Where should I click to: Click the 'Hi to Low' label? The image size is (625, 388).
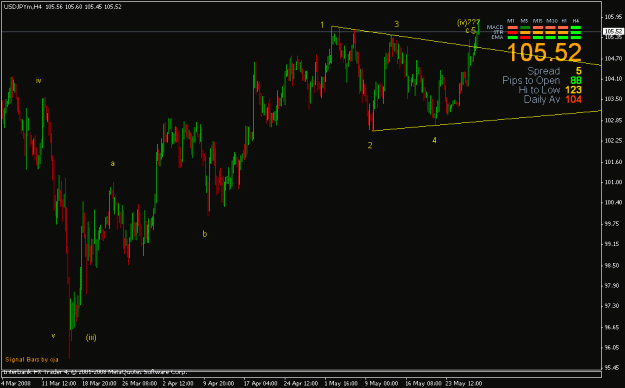pyautogui.click(x=539, y=90)
